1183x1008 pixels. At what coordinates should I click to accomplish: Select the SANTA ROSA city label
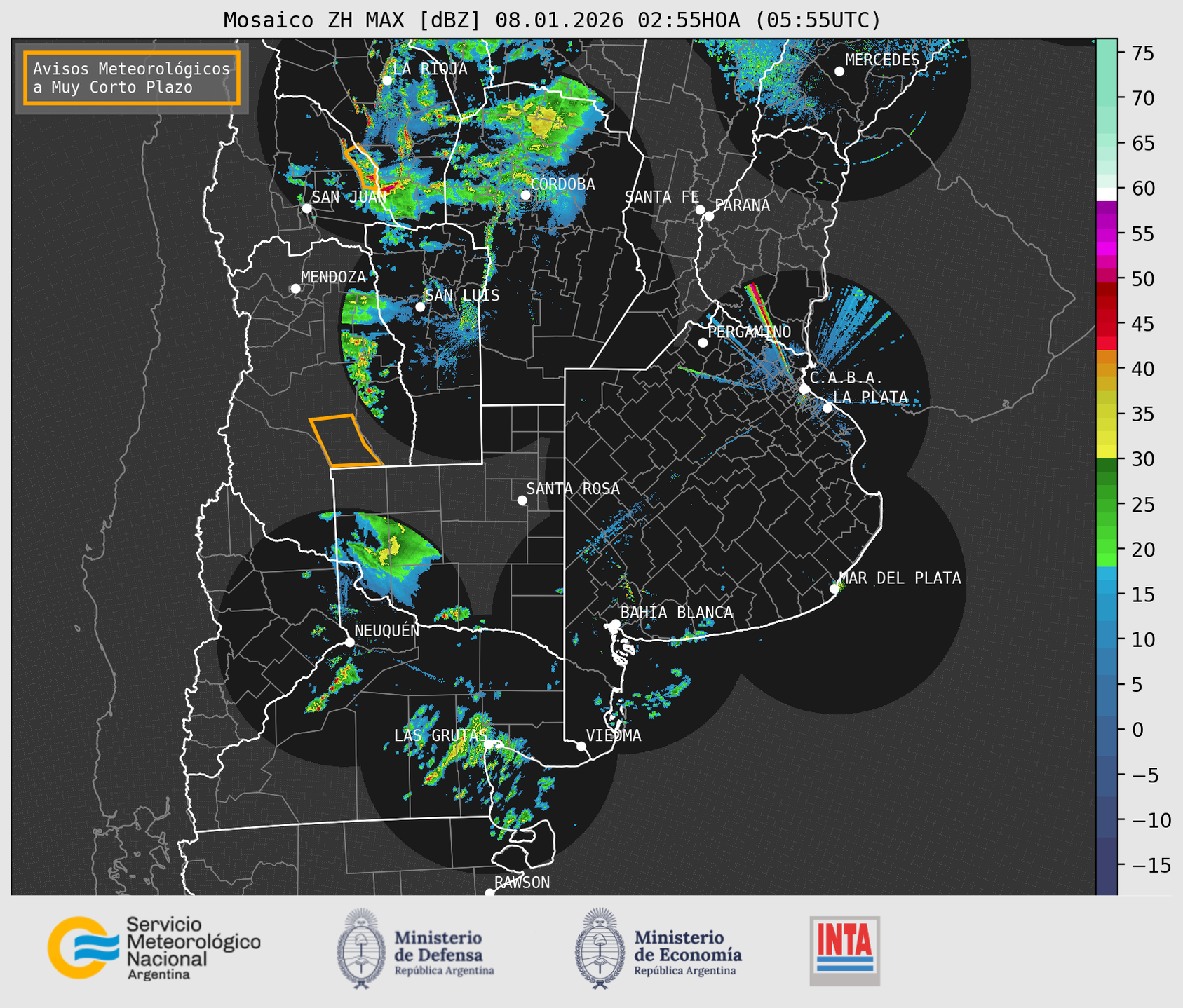click(573, 489)
